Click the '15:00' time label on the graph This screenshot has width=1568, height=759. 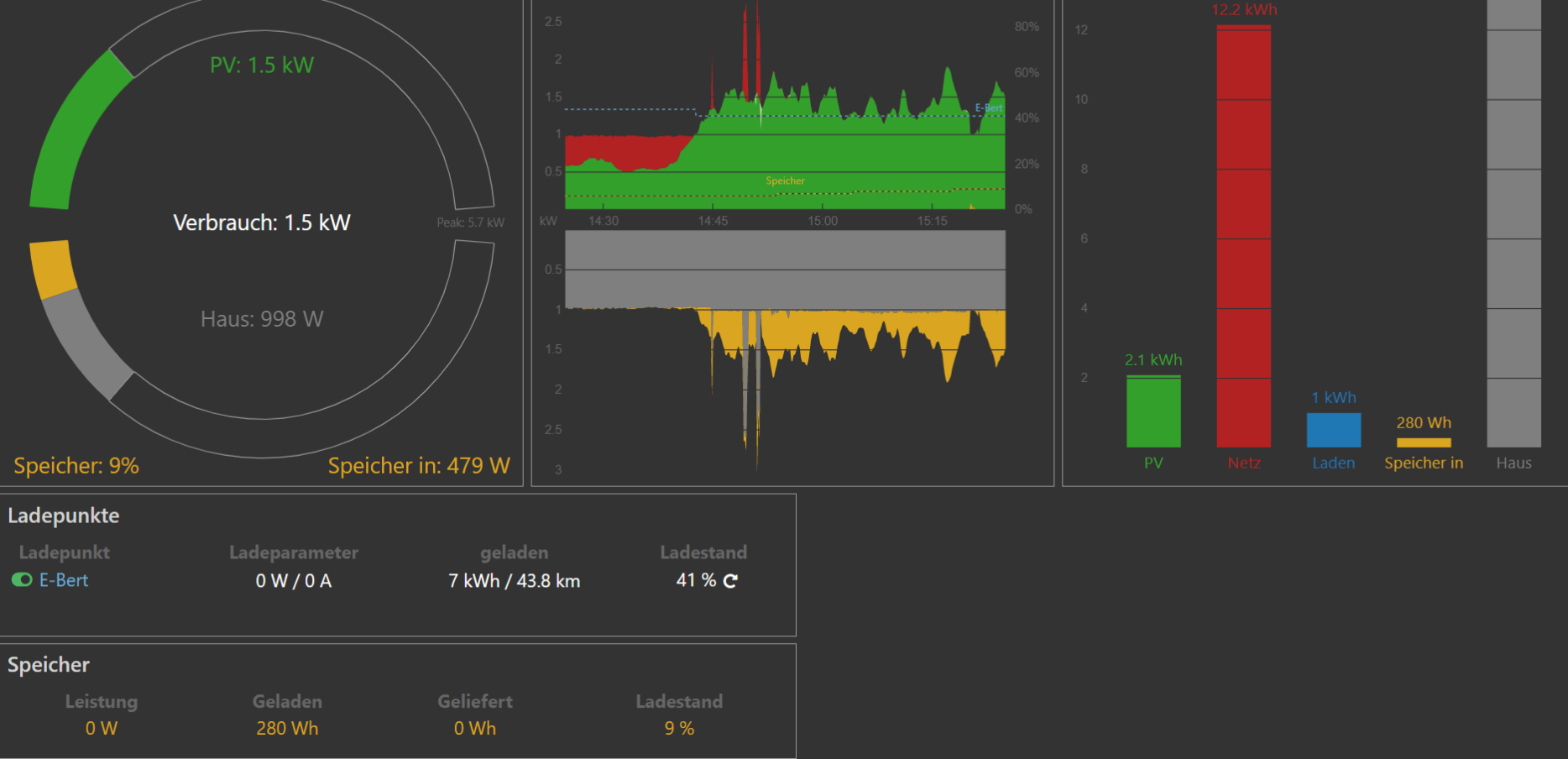coord(823,221)
